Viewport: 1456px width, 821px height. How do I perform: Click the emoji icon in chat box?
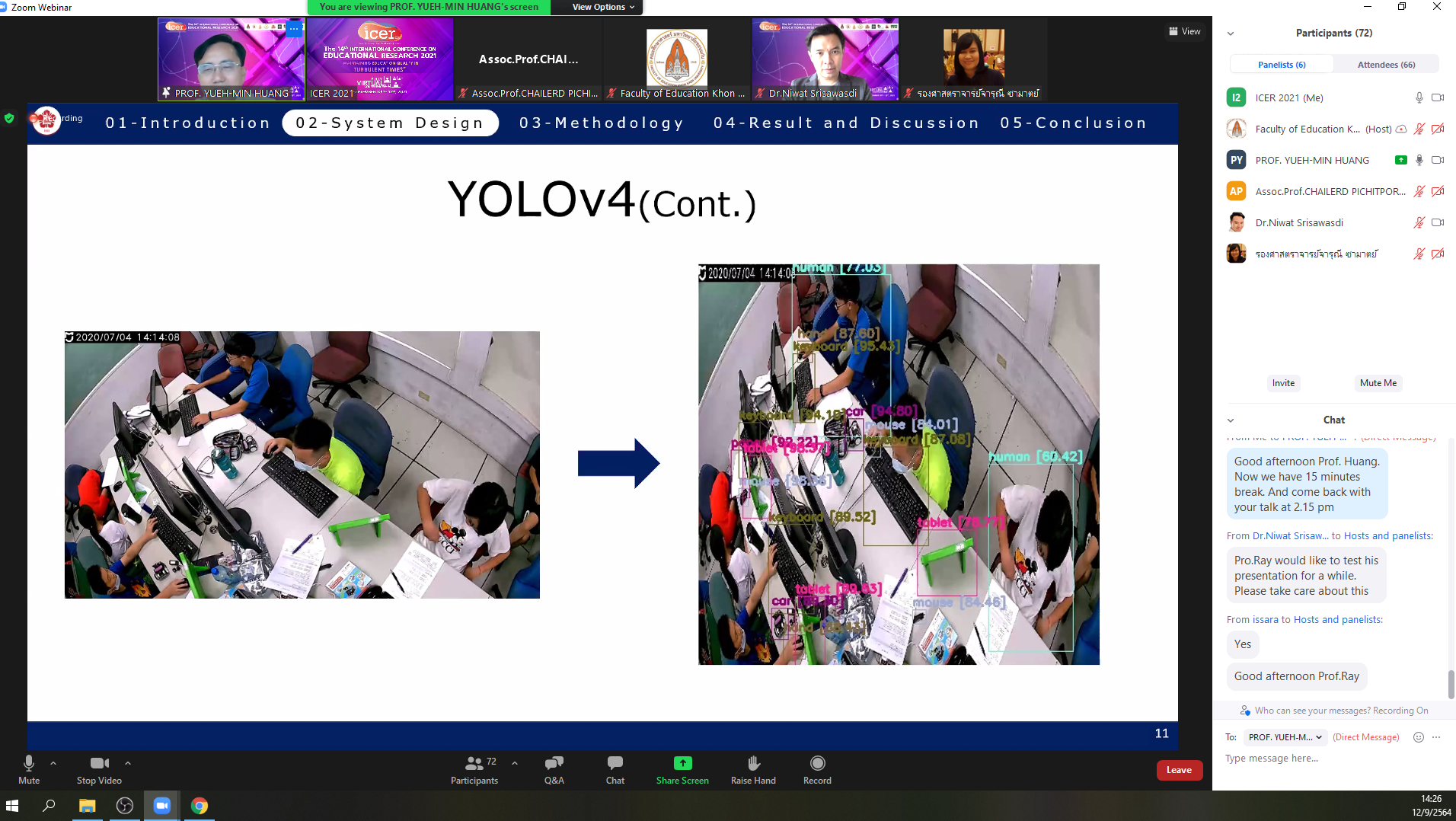pos(1418,737)
